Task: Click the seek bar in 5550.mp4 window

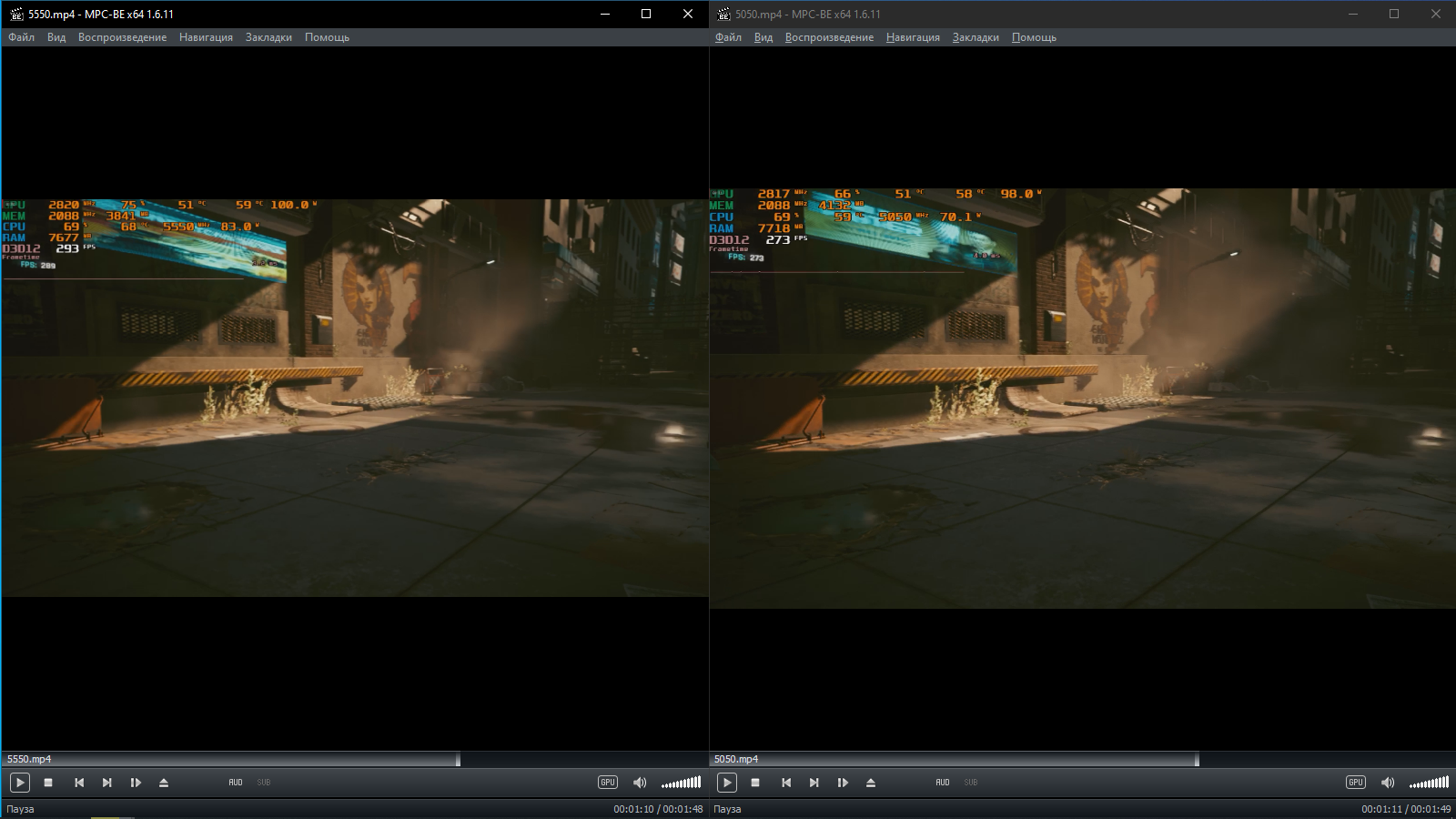Action: pos(355,759)
